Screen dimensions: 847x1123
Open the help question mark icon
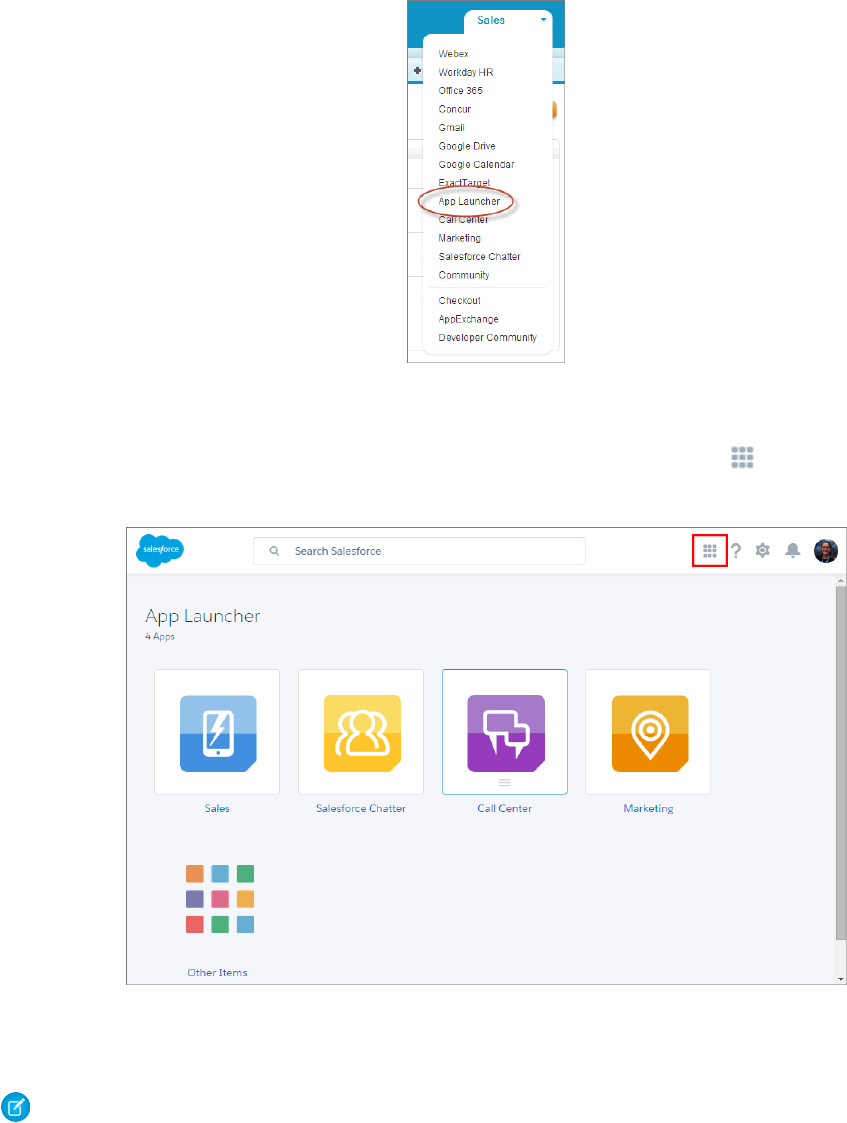[x=735, y=551]
